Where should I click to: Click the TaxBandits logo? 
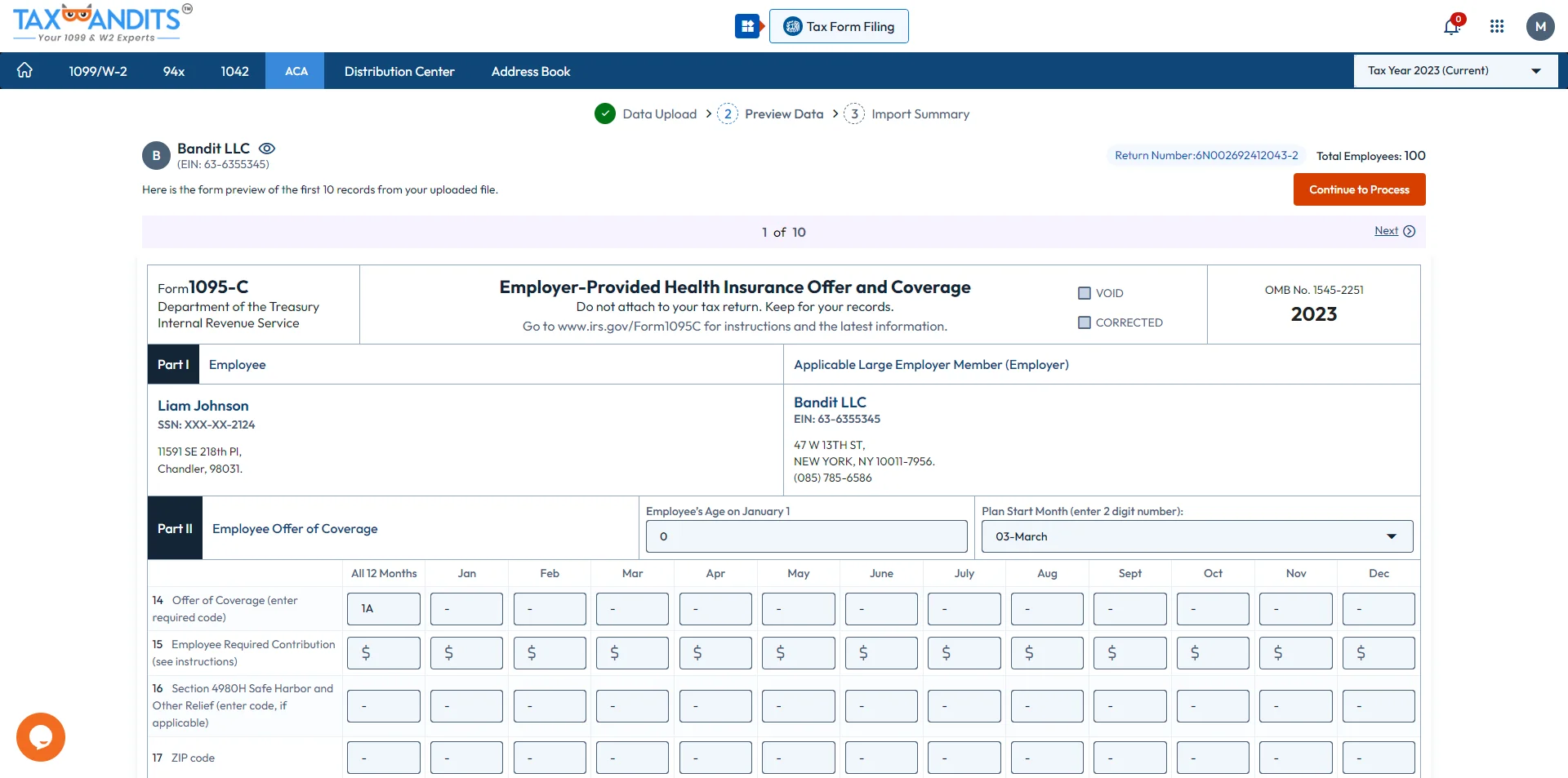click(102, 23)
